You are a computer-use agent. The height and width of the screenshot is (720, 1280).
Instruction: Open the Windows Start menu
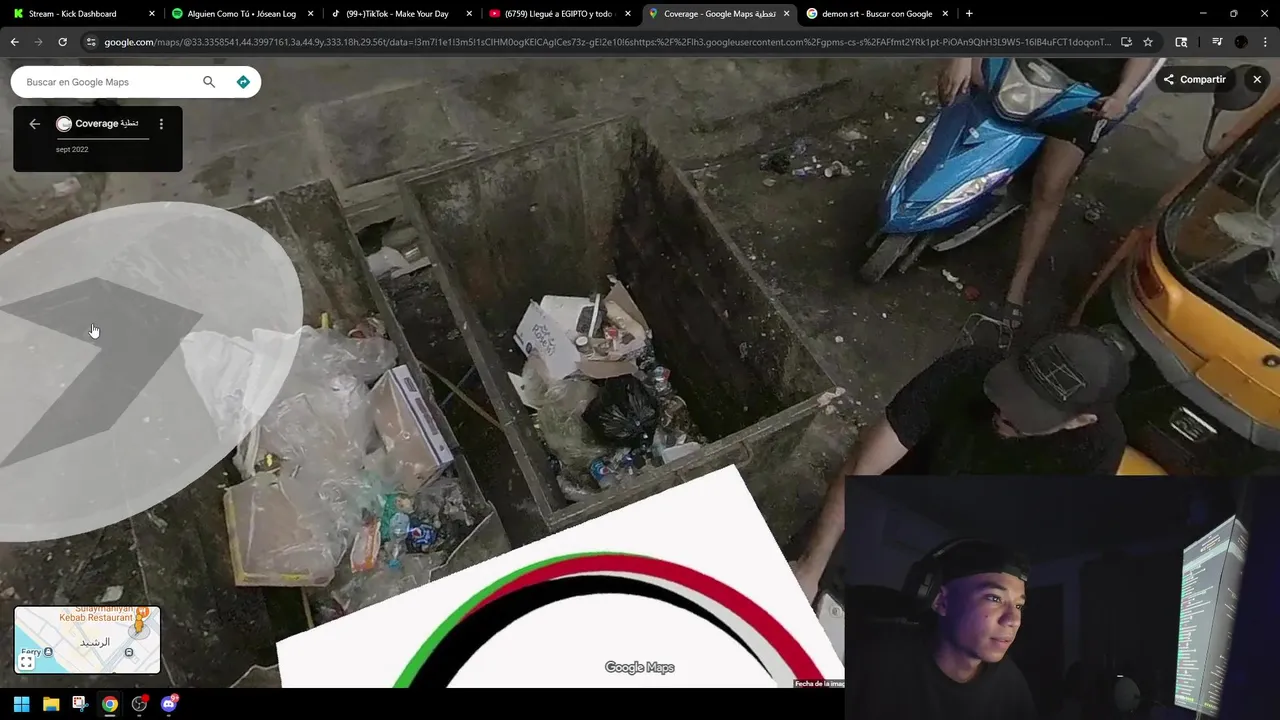[x=22, y=704]
